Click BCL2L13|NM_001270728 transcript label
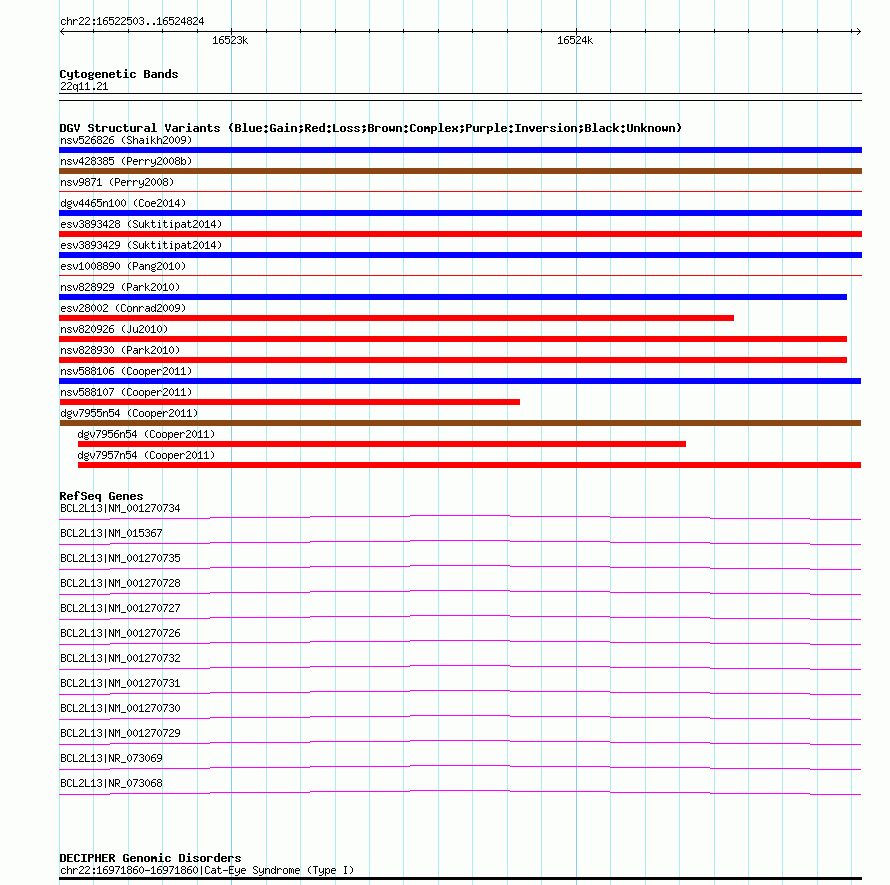890x885 pixels. [120, 583]
